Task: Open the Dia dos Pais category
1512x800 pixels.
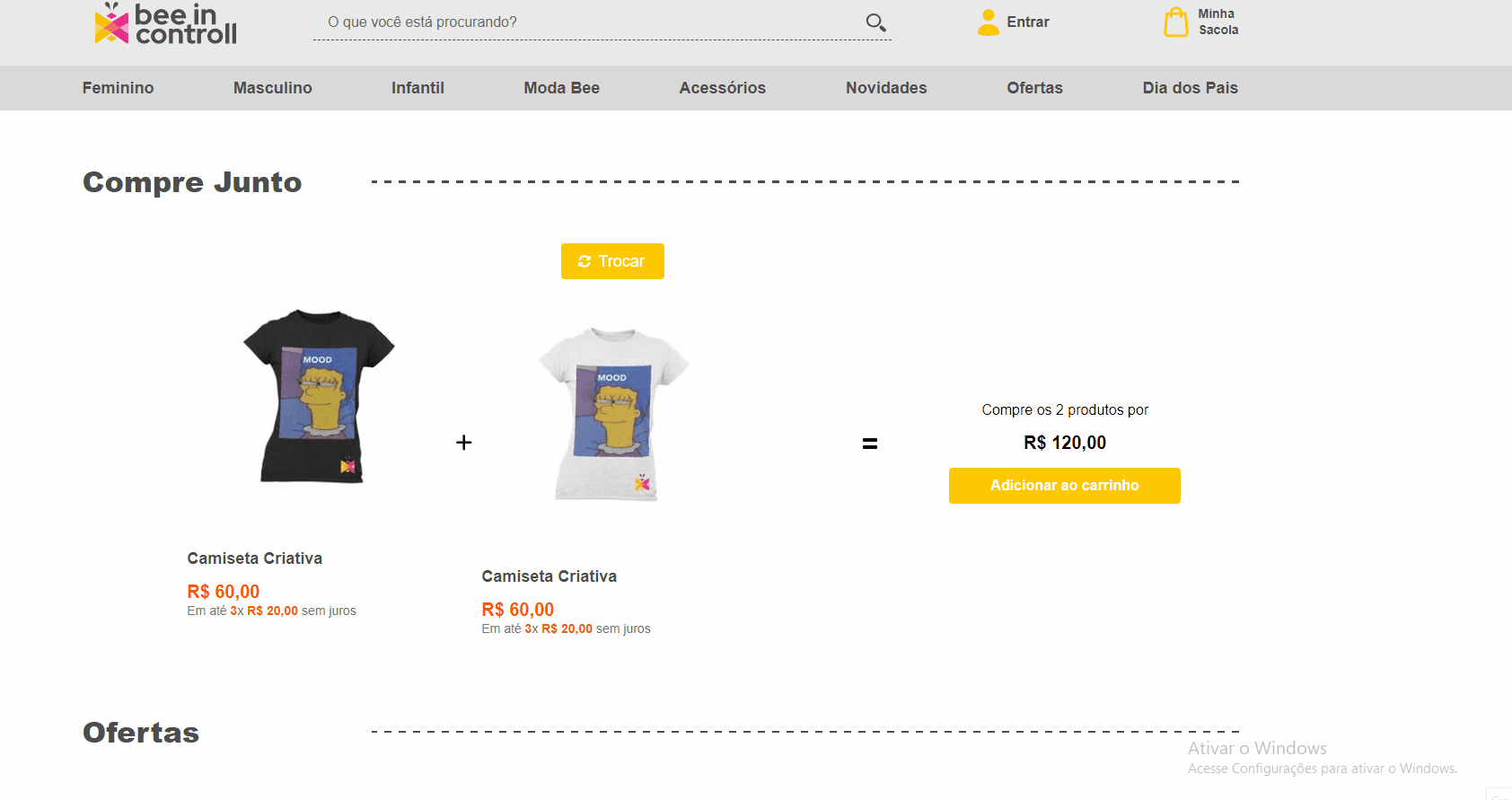Action: click(x=1190, y=88)
